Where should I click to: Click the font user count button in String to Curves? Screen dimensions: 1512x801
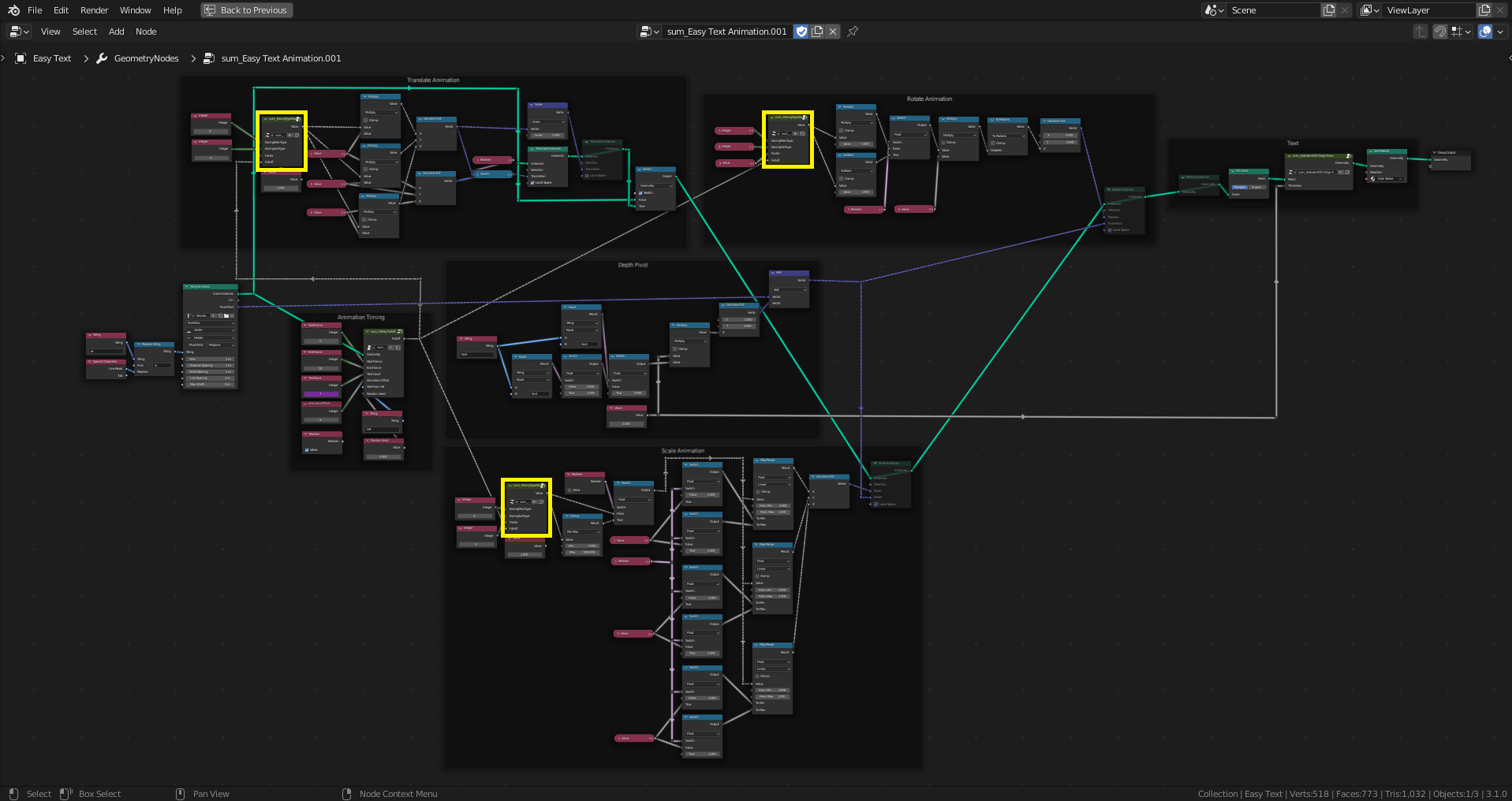pos(213,315)
